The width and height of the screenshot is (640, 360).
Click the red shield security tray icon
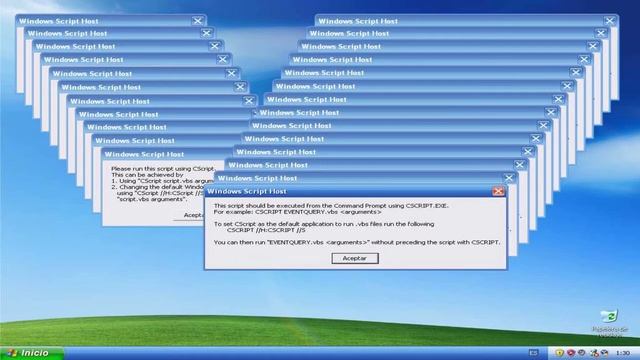coord(571,353)
